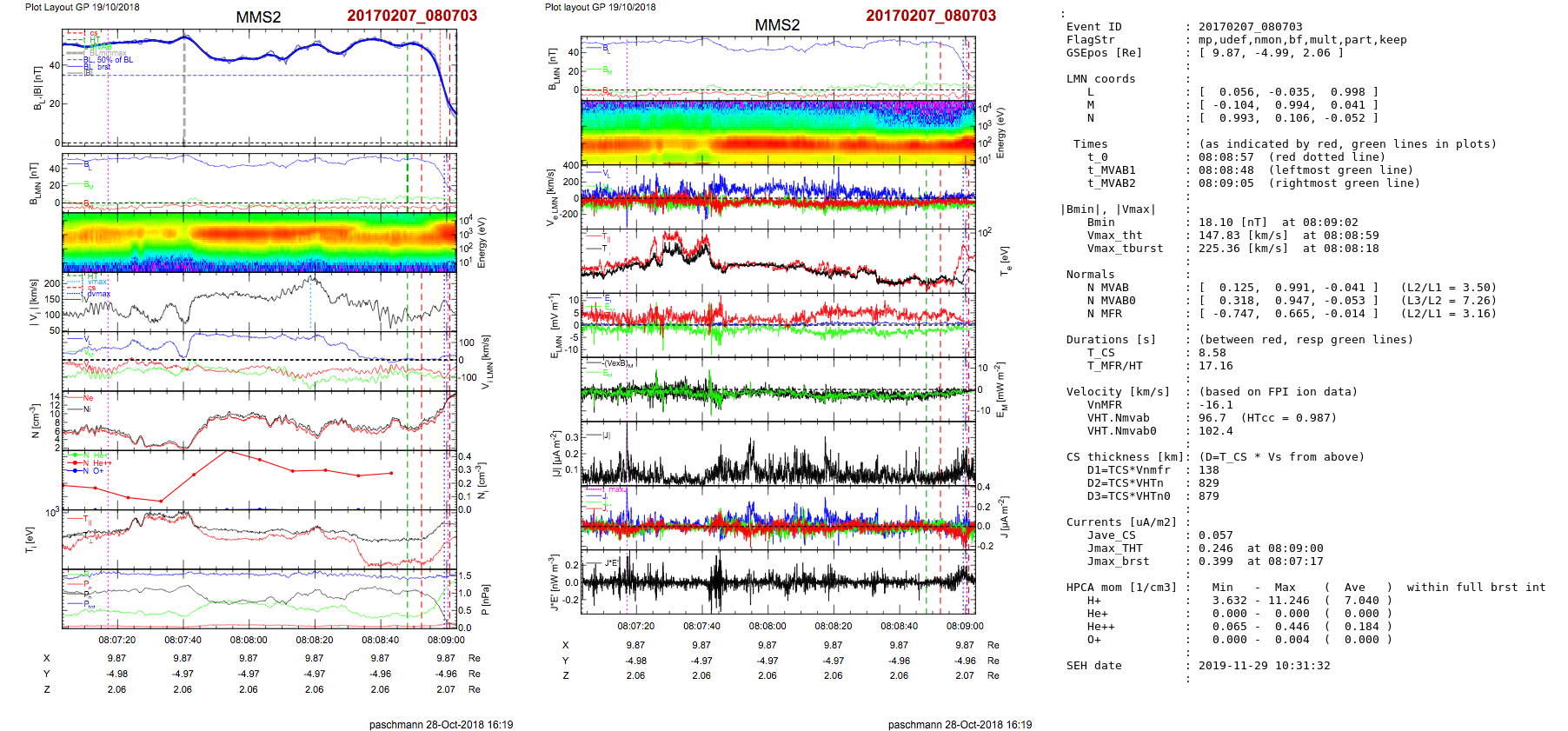
Task: Click the HPCA mom table heading
Action: pos(1121,588)
